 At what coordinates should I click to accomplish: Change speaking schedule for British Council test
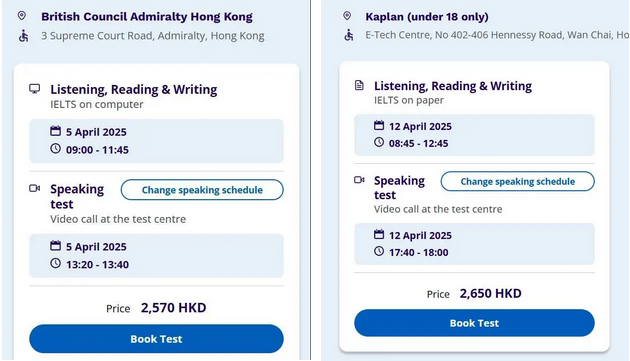(x=202, y=190)
